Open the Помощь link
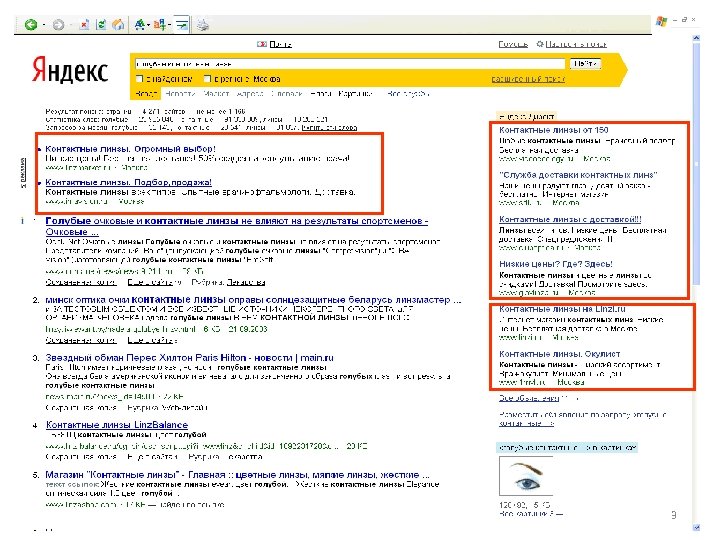 click(x=513, y=44)
